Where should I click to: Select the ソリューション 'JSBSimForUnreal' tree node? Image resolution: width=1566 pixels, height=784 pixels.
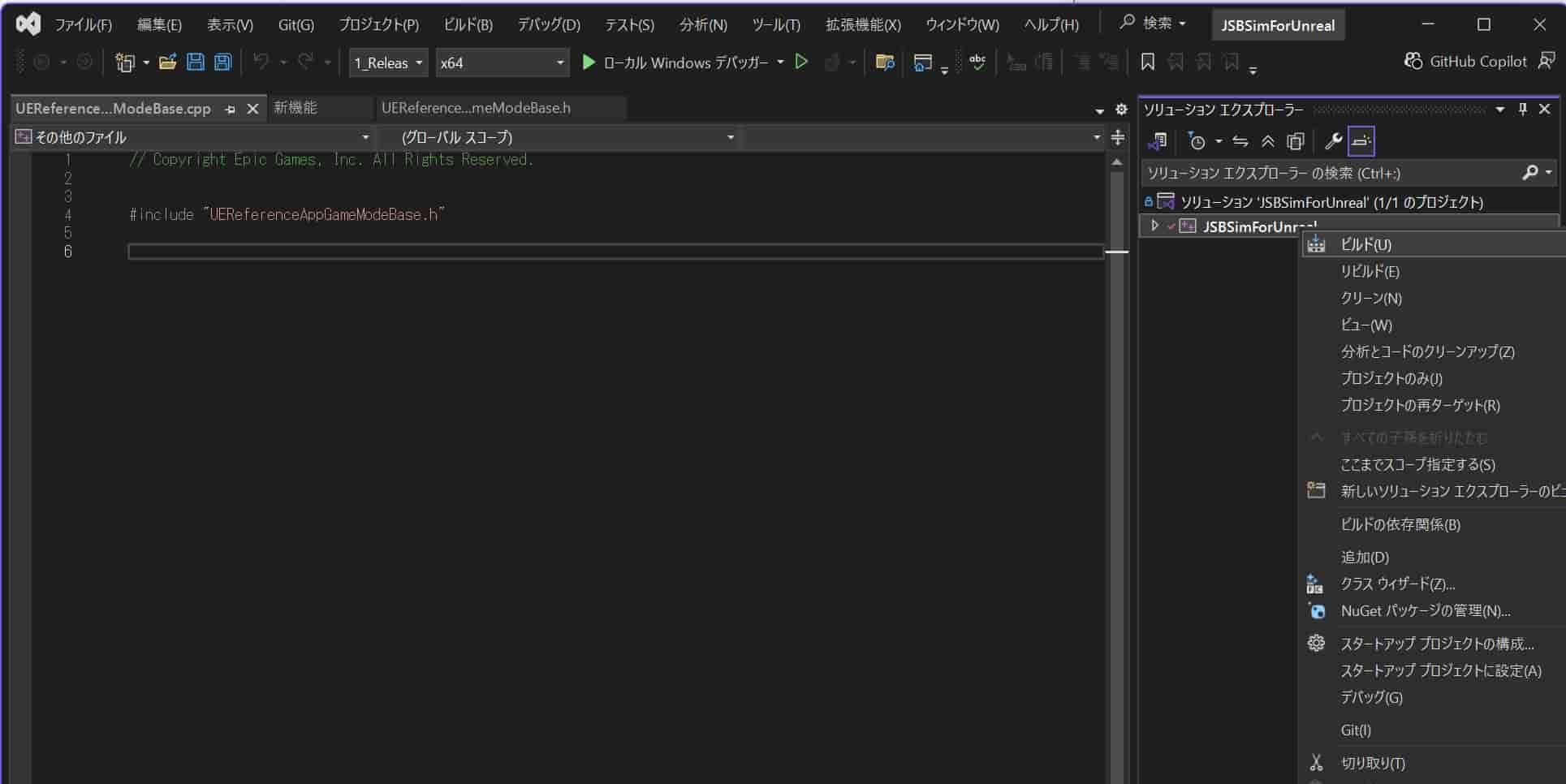pos(1331,202)
